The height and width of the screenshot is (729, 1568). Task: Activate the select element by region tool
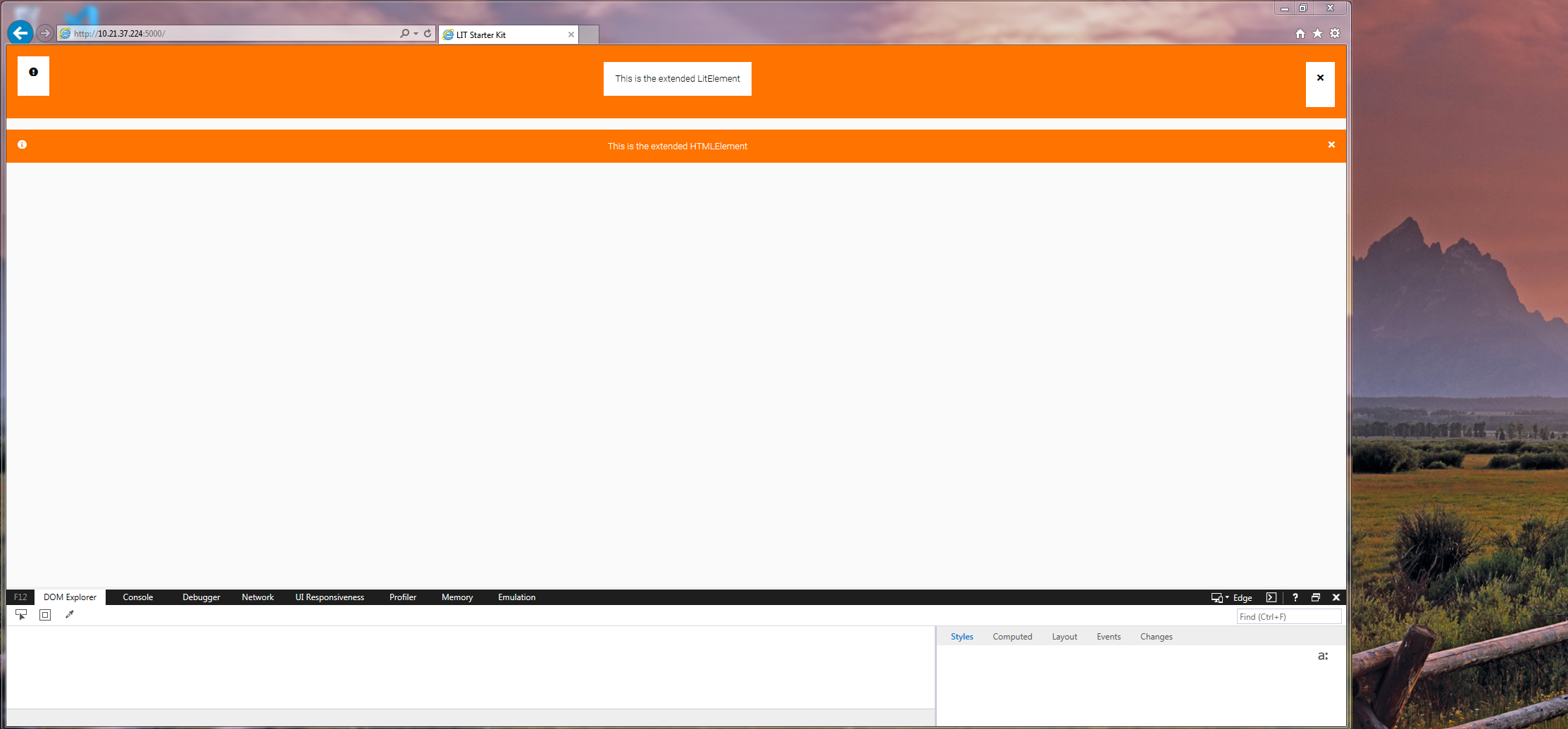click(45, 614)
